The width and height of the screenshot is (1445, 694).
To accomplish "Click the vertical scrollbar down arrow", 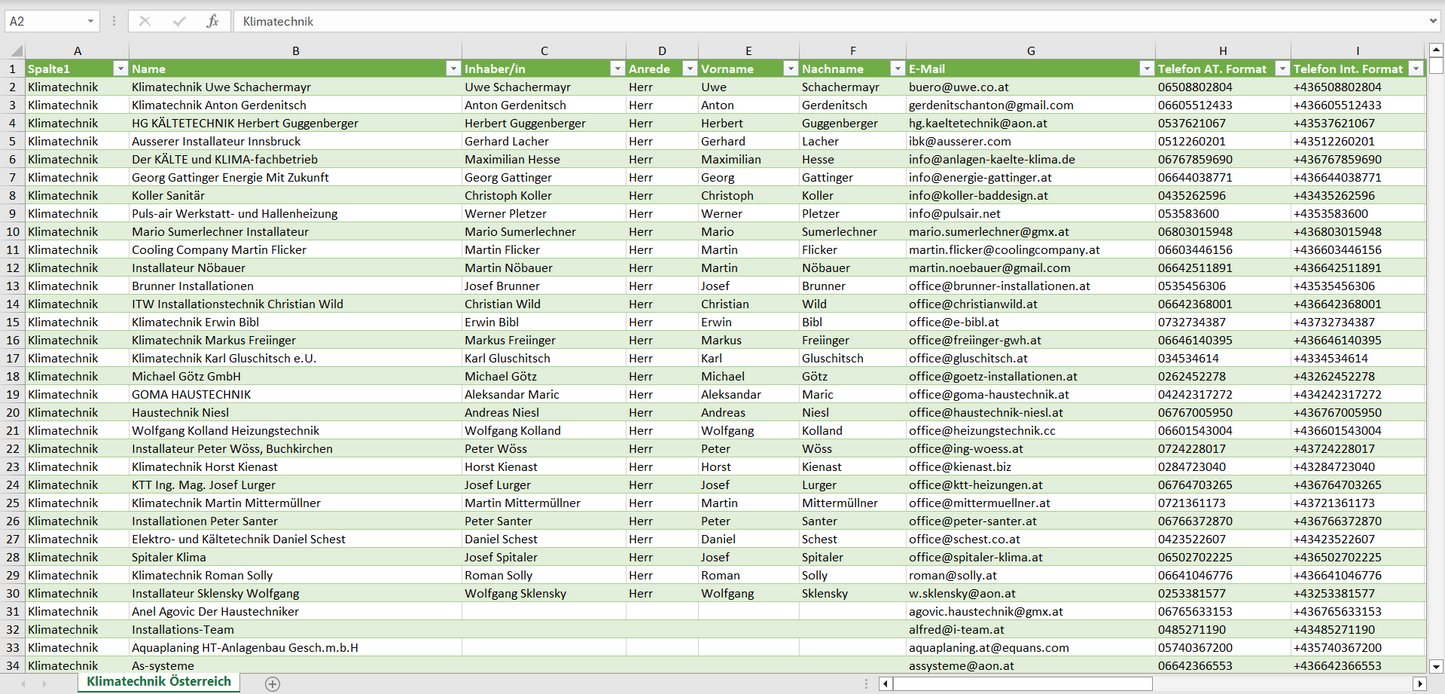I will 1436,666.
